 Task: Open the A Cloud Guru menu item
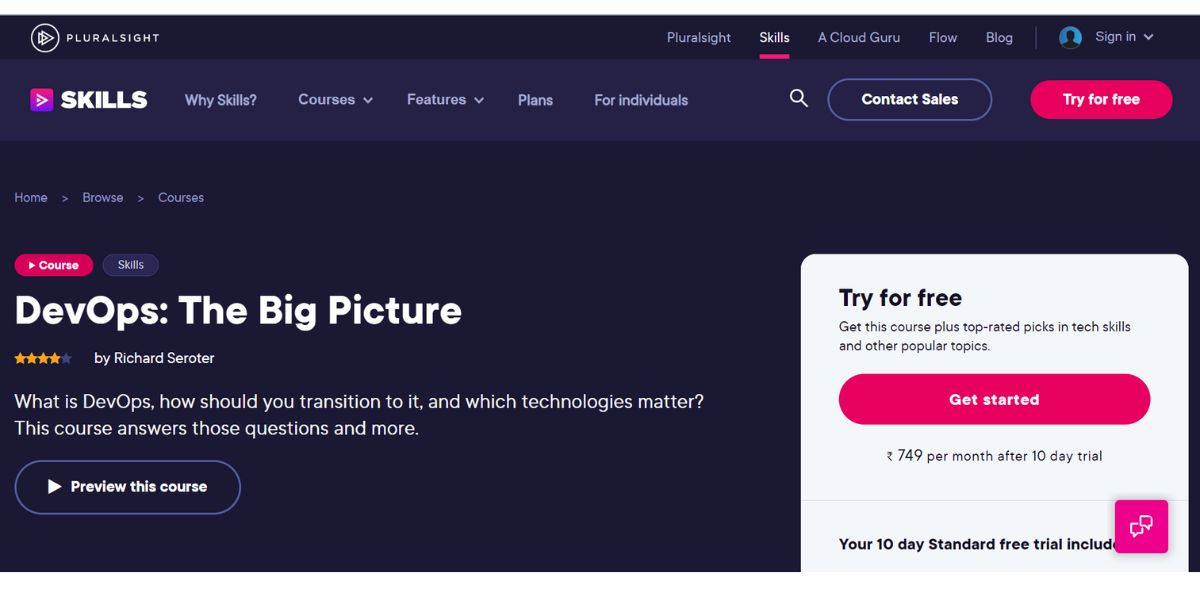click(858, 37)
